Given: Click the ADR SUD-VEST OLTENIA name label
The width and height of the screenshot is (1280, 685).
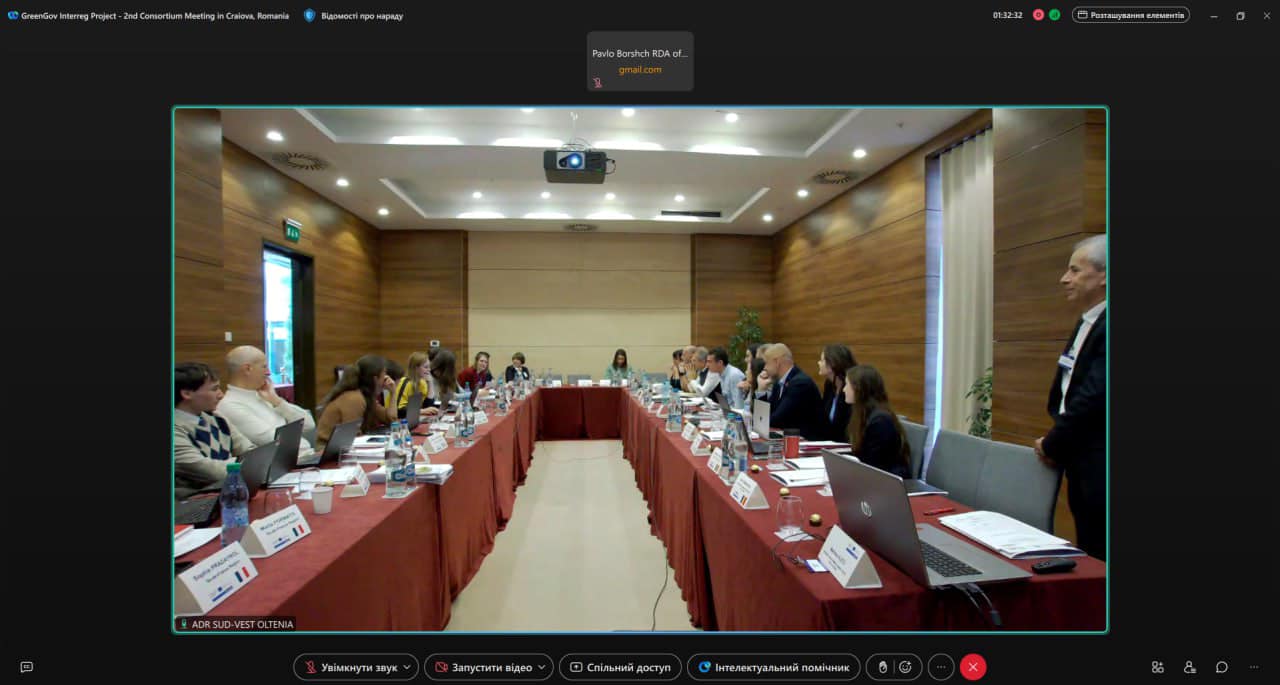Looking at the screenshot, I should [243, 624].
